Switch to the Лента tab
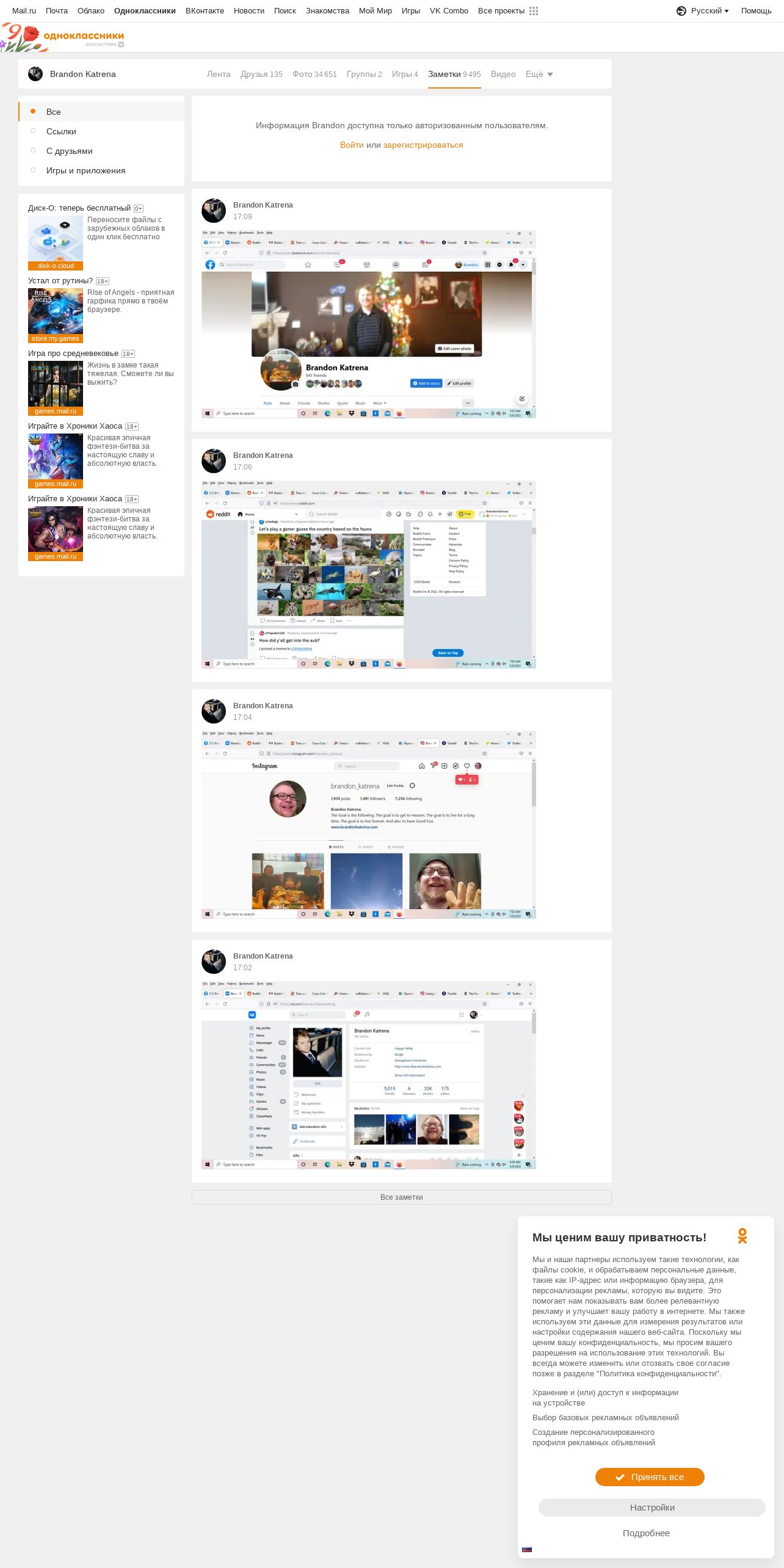The image size is (784, 1568). coord(219,74)
